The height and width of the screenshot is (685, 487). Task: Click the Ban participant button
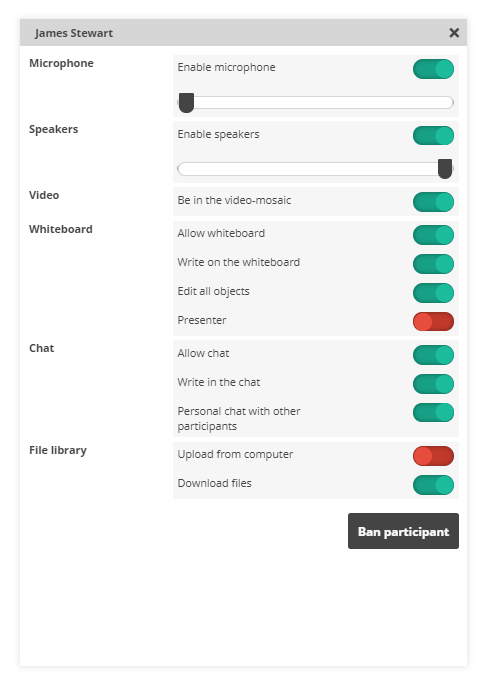(403, 531)
